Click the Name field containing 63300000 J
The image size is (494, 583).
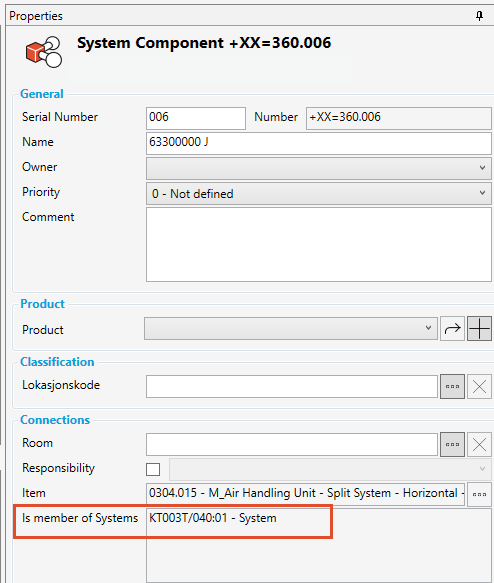pyautogui.click(x=319, y=144)
